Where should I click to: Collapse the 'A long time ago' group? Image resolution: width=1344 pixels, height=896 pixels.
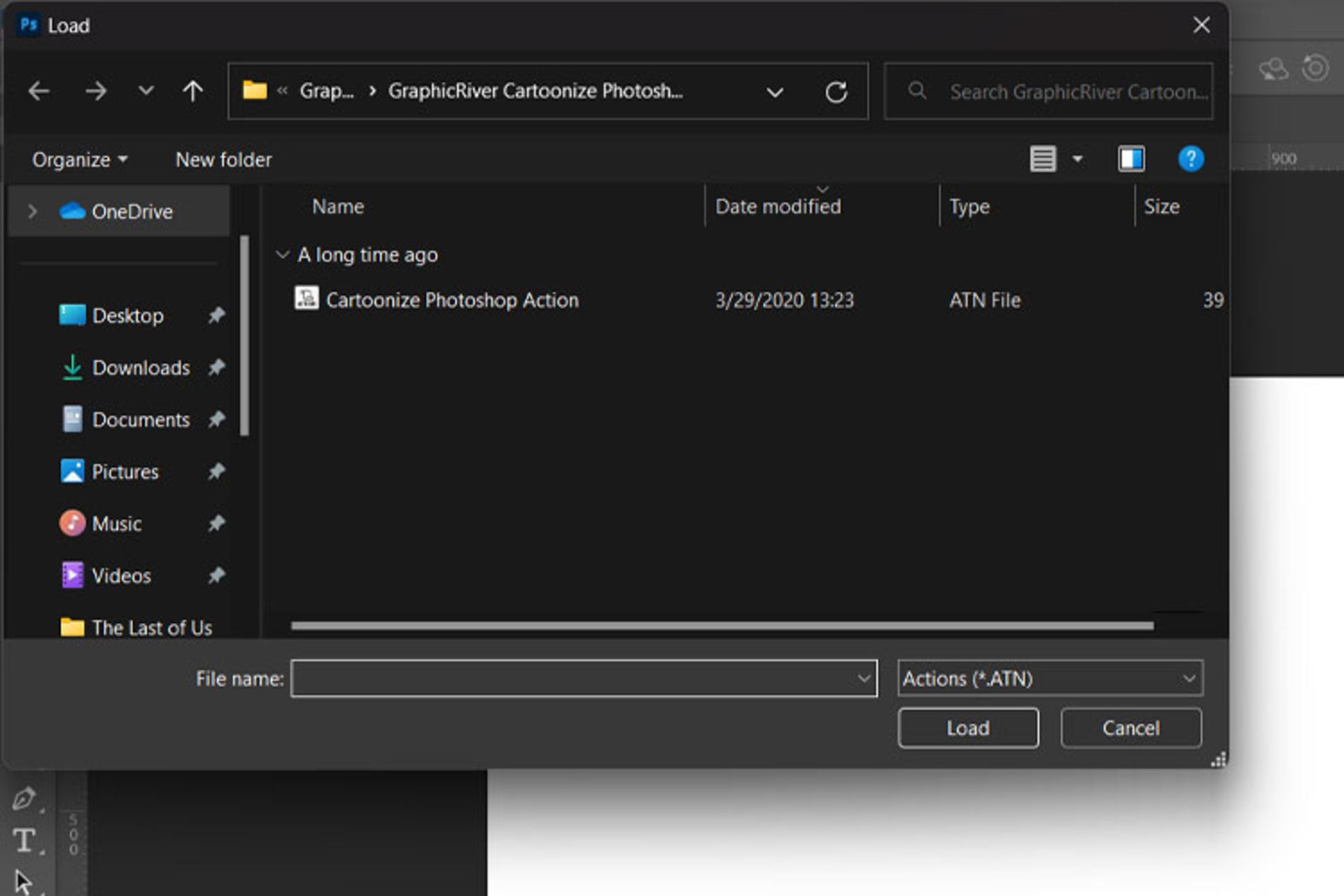point(282,254)
